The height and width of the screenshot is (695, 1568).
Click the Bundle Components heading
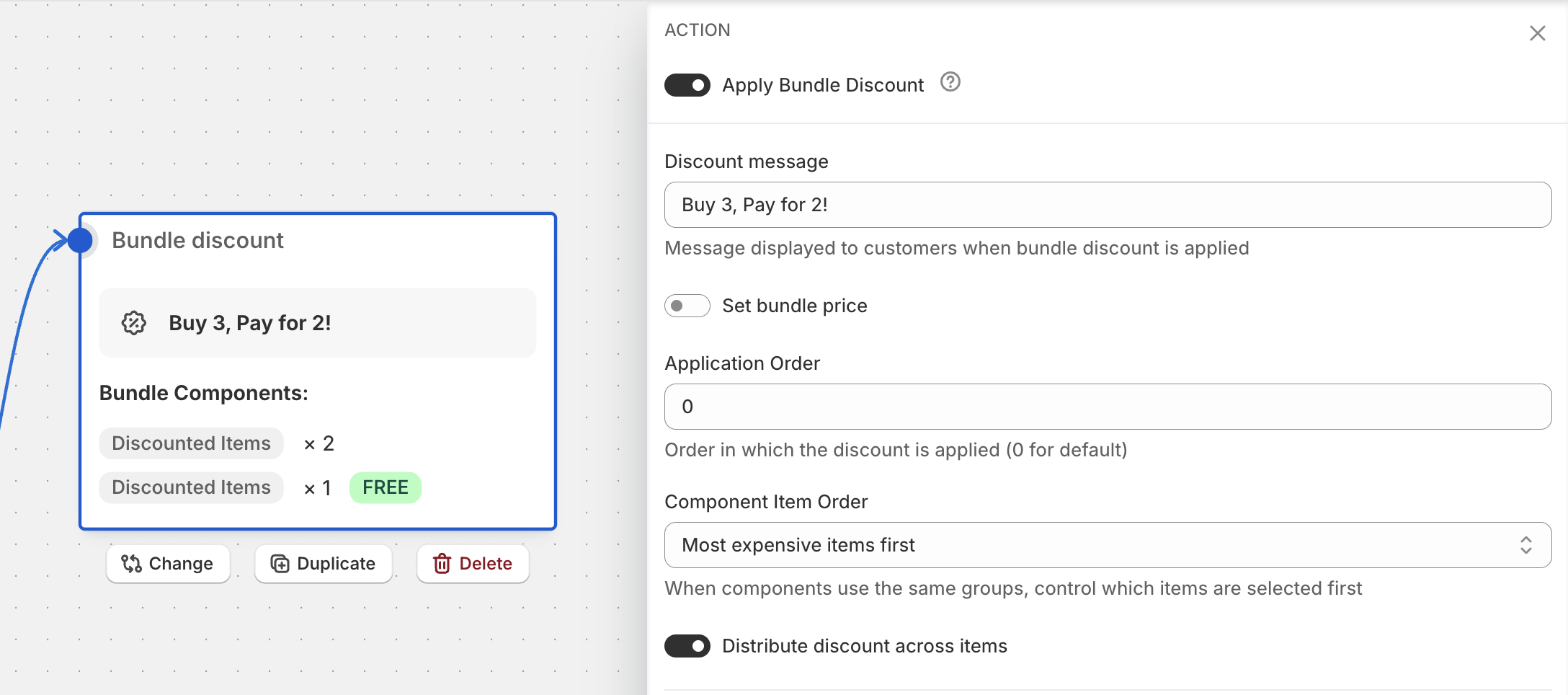click(x=203, y=393)
